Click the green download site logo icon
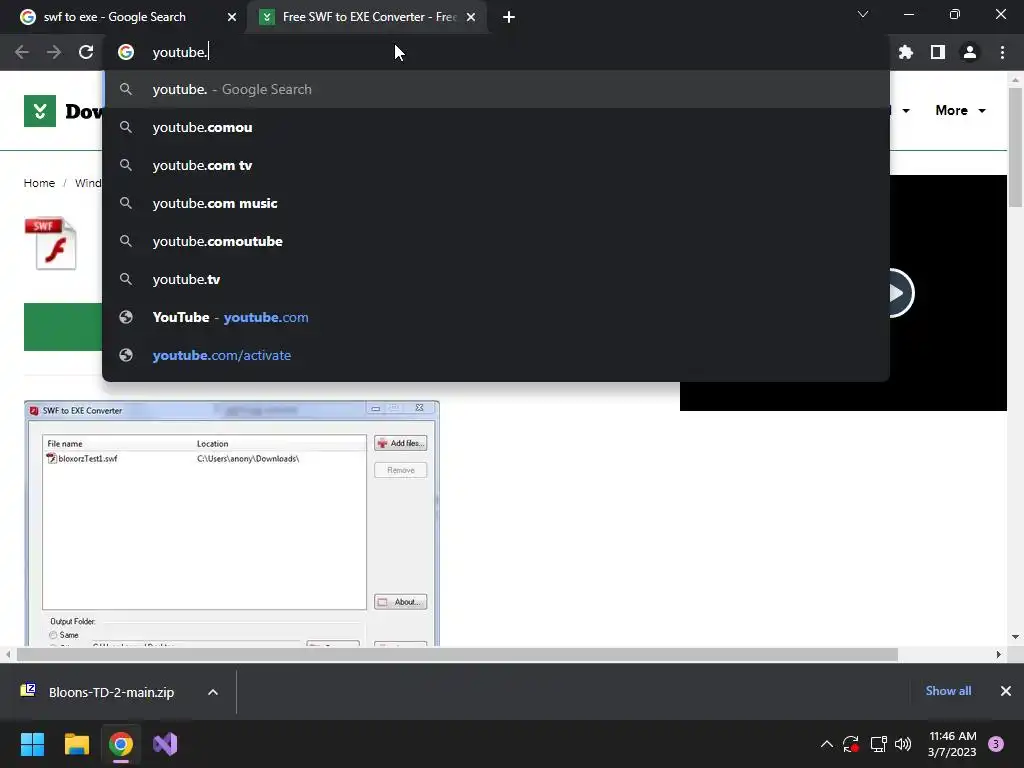Image resolution: width=1024 pixels, height=768 pixels. 40,111
